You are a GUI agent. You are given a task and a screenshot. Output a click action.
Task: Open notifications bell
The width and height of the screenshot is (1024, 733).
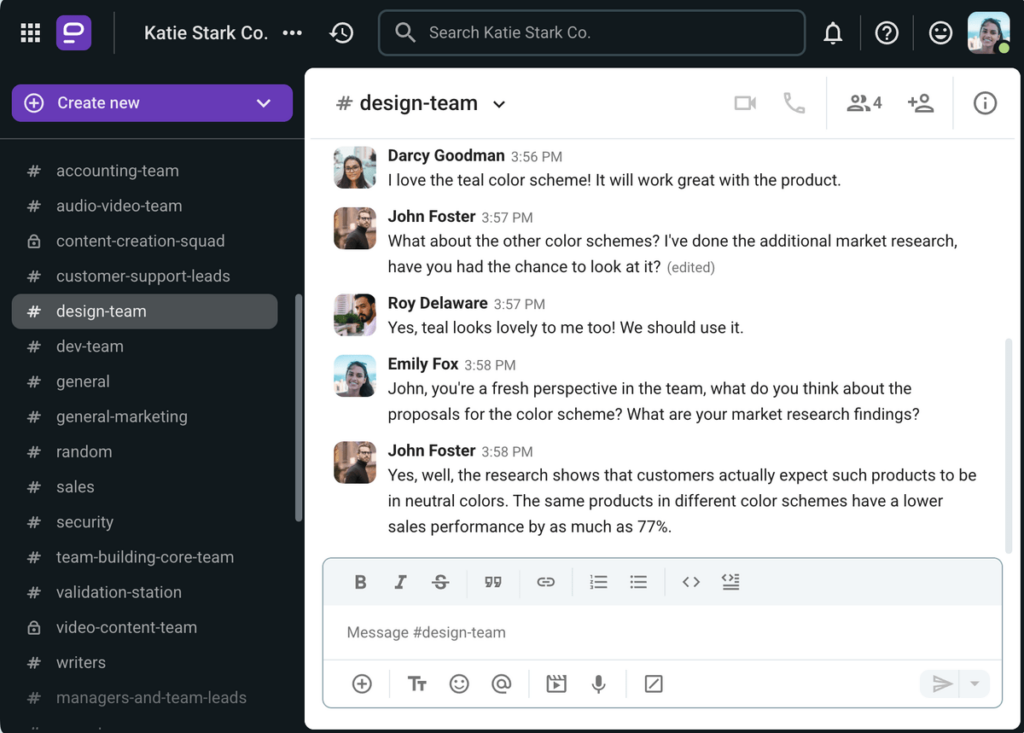(833, 33)
